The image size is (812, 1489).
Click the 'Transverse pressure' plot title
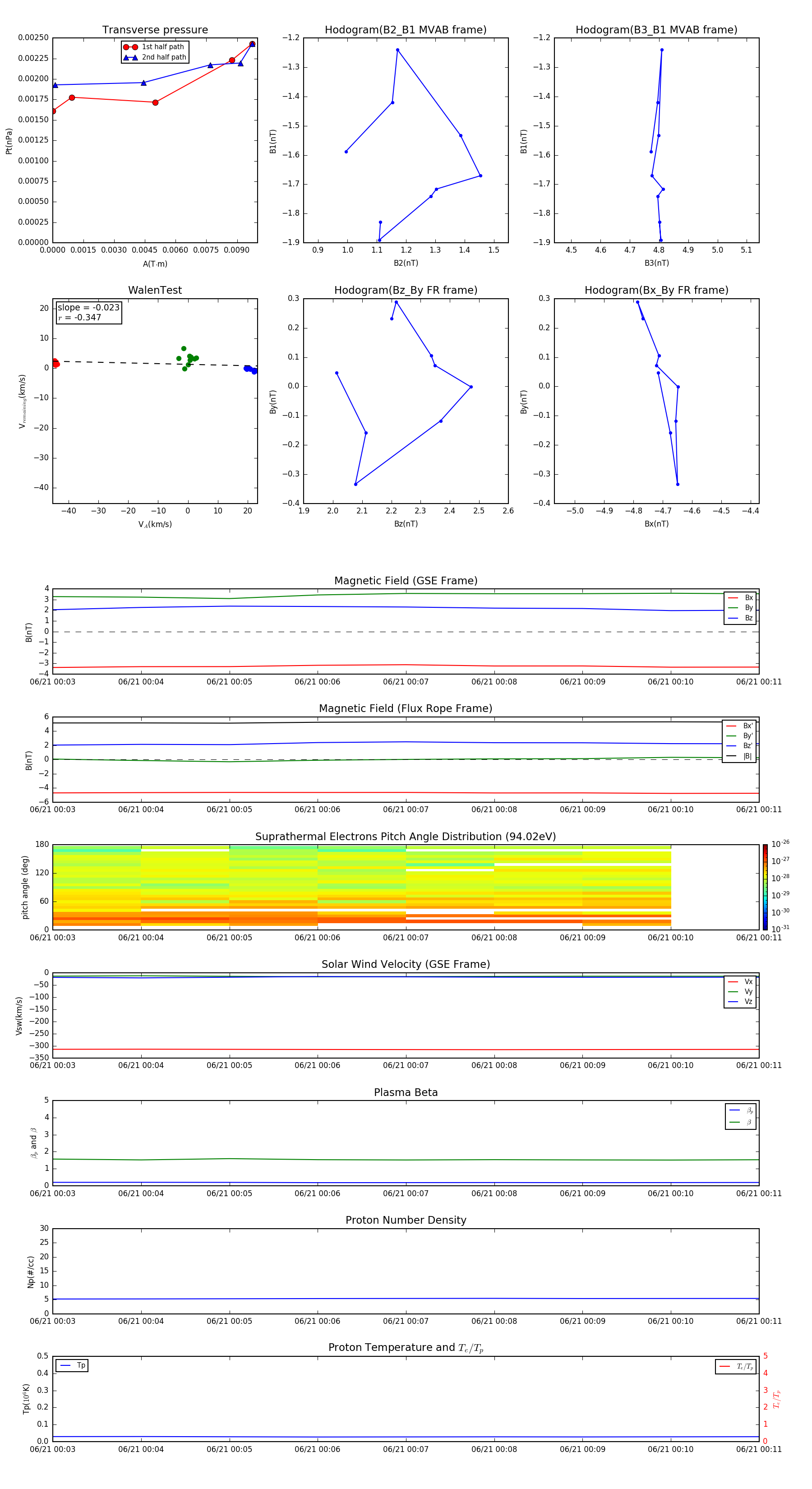coord(155,30)
